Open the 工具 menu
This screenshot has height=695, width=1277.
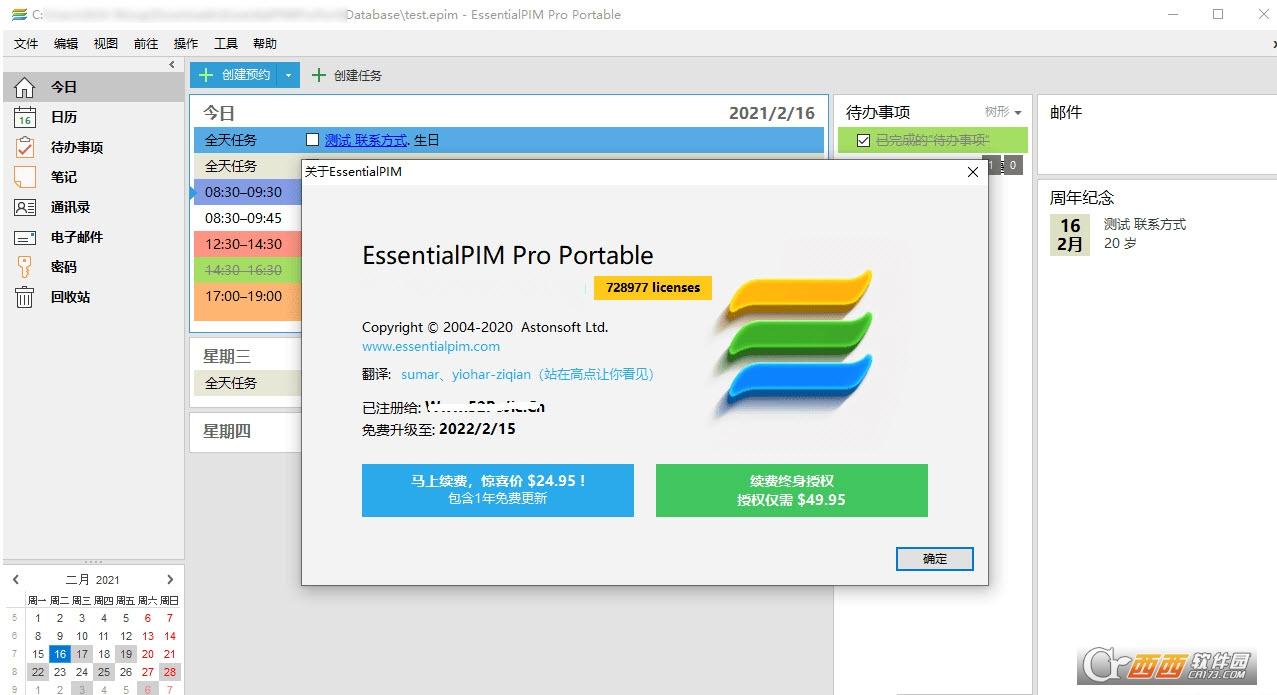pos(226,44)
